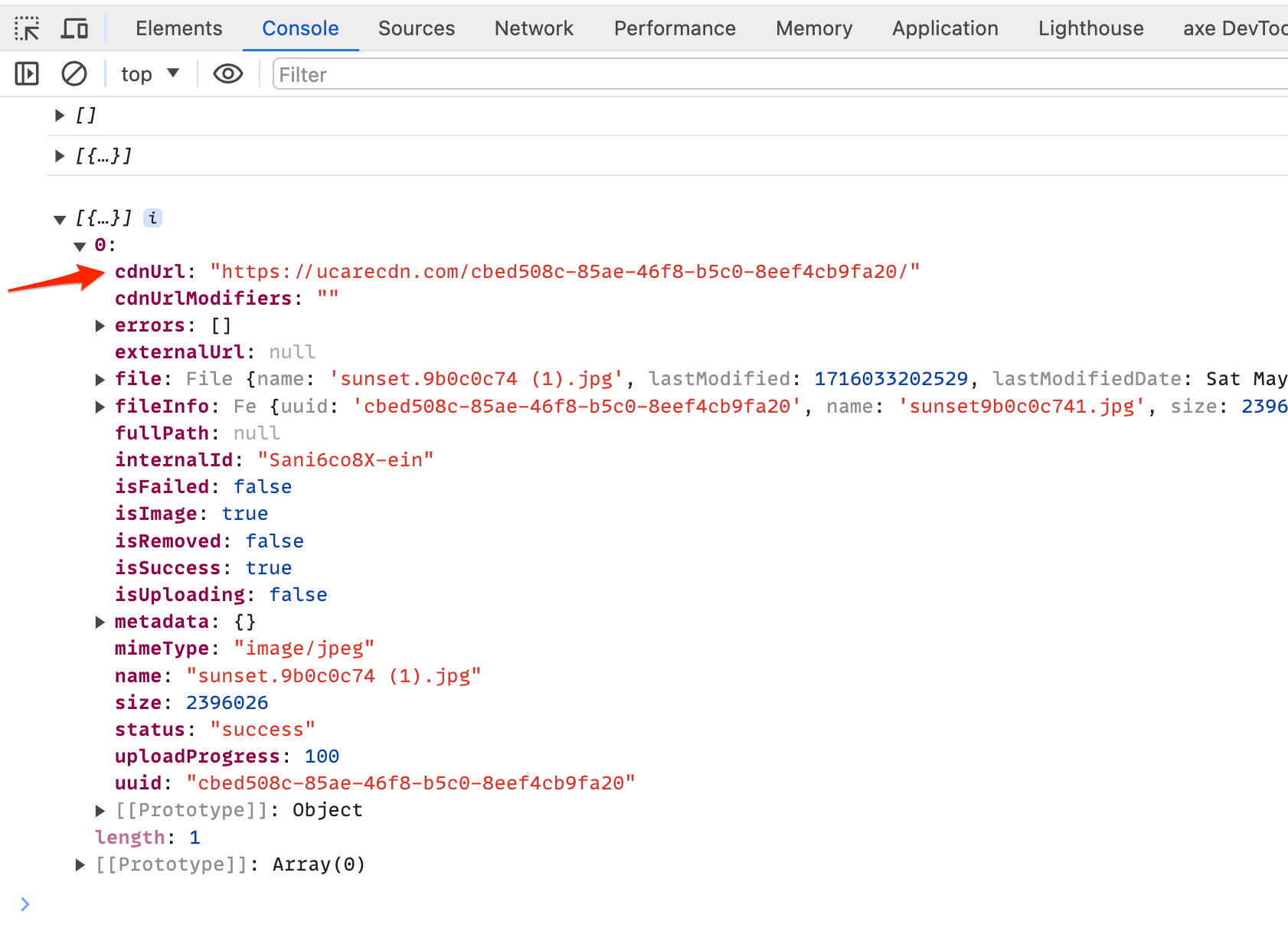1288x951 pixels.
Task: Expand the fileInfo object
Action: (100, 406)
